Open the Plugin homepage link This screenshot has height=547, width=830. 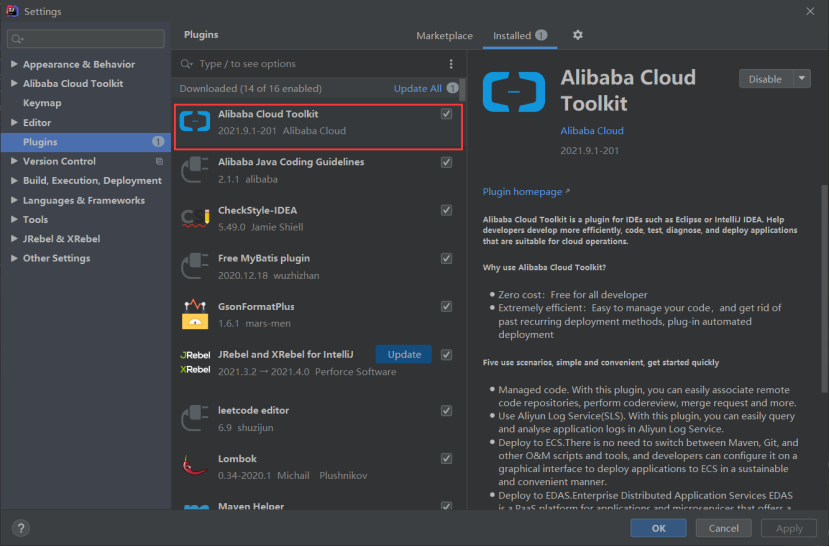click(x=525, y=192)
